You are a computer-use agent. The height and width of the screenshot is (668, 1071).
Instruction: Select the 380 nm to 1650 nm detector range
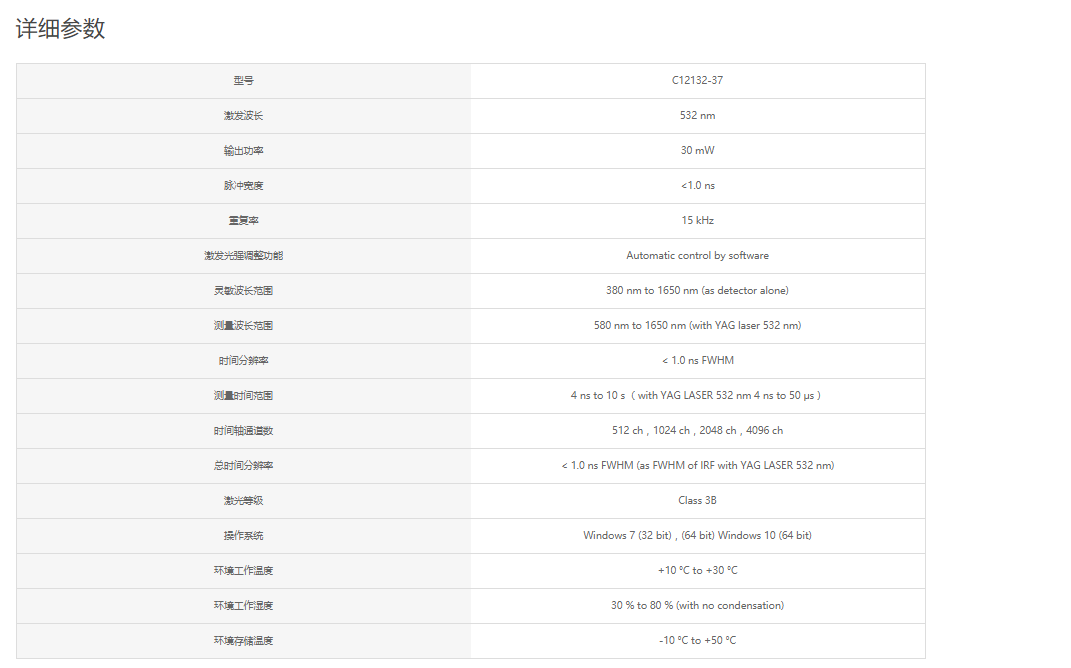tap(697, 290)
